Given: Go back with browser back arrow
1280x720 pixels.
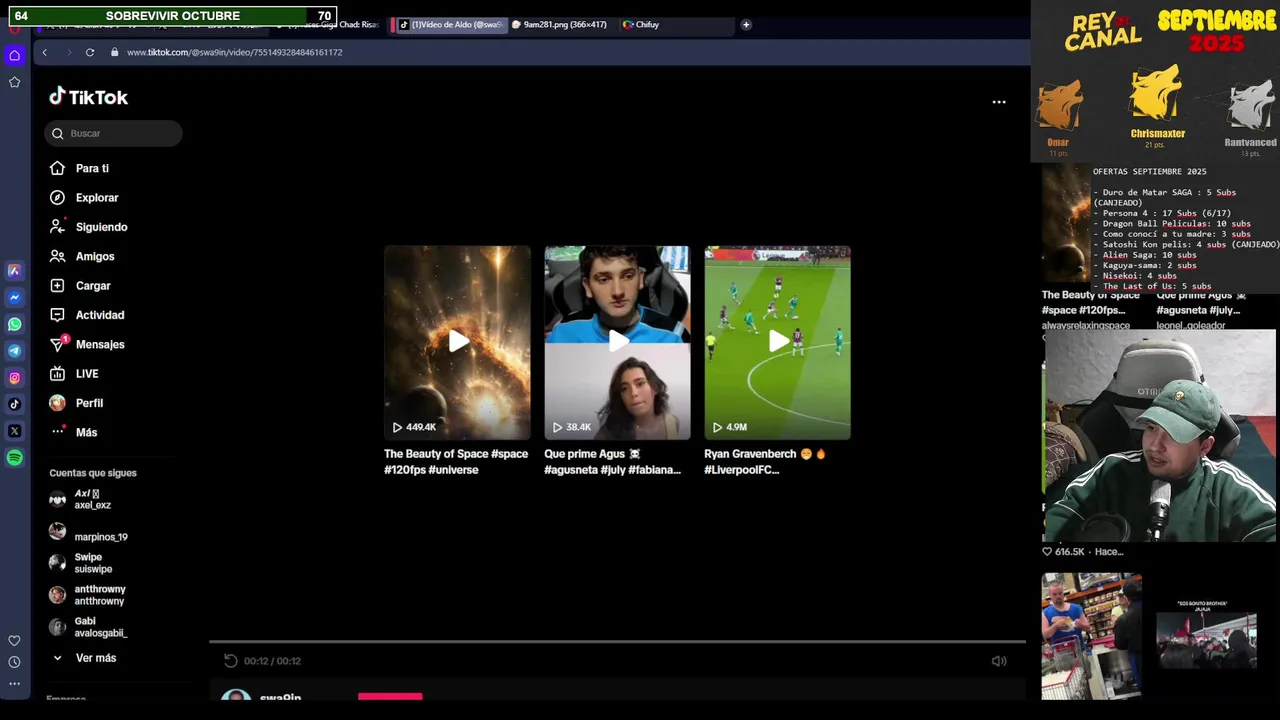Looking at the screenshot, I should tap(44, 52).
